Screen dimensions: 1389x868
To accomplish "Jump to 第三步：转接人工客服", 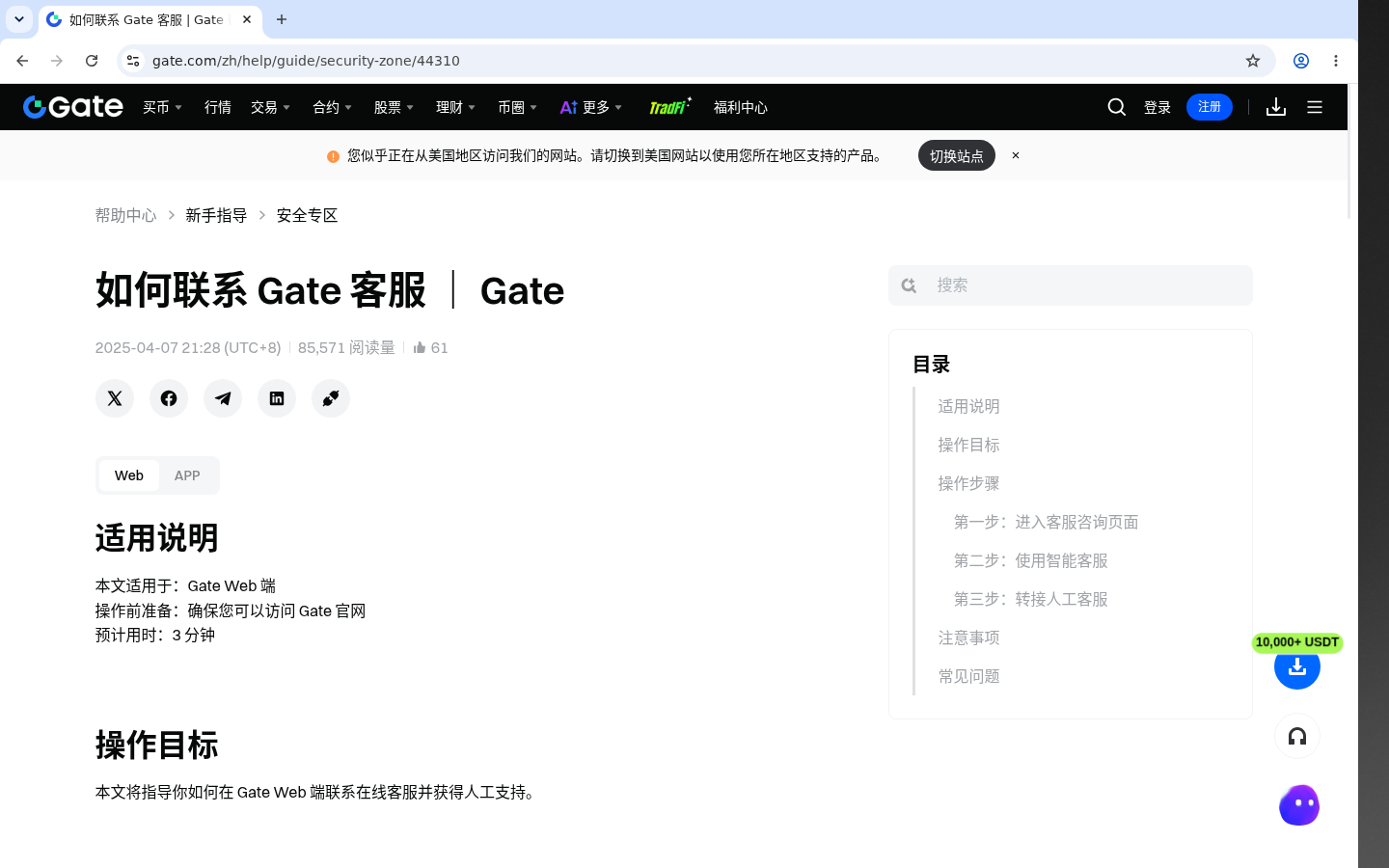I will tap(1031, 599).
